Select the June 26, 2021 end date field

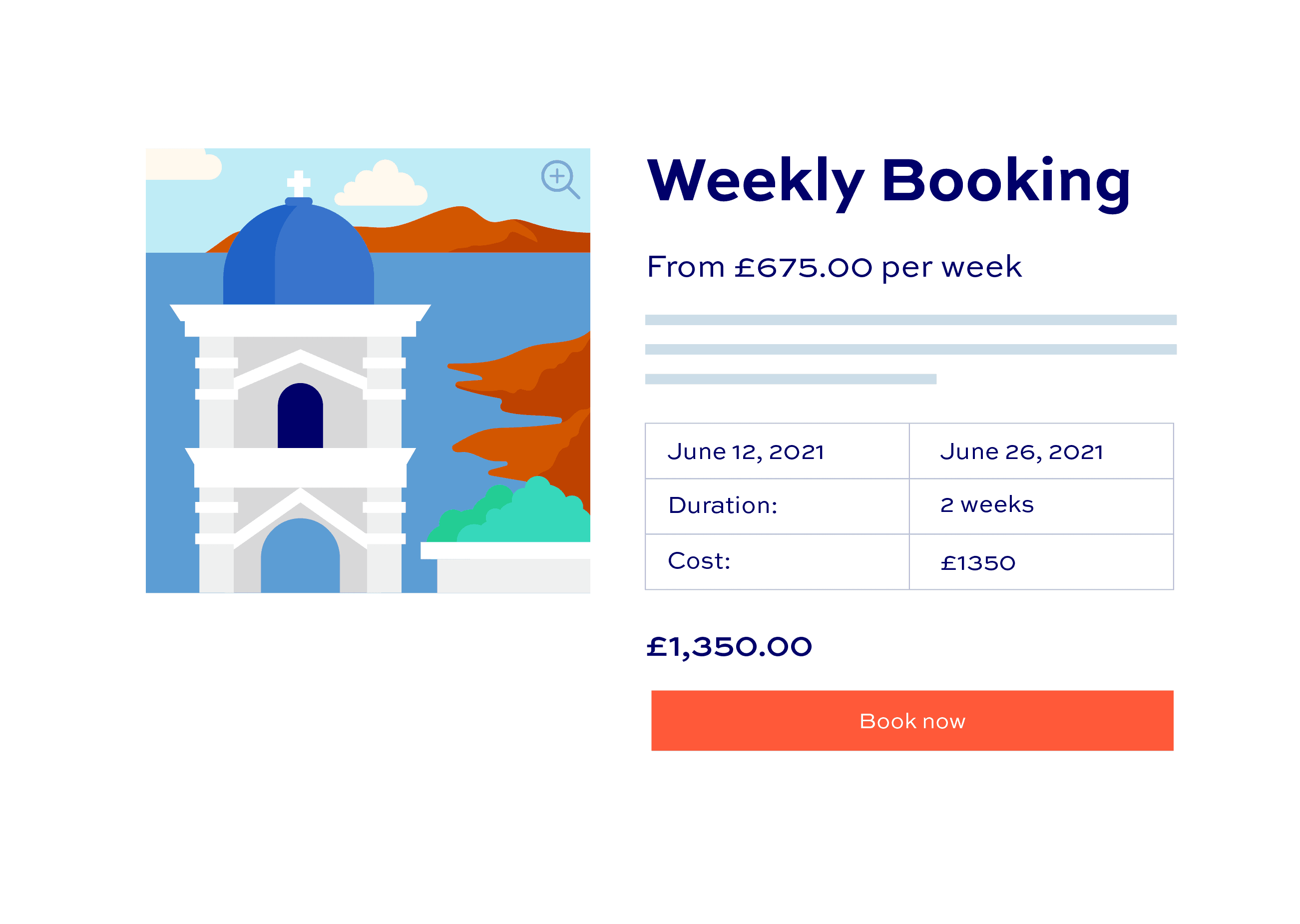[x=1041, y=451]
